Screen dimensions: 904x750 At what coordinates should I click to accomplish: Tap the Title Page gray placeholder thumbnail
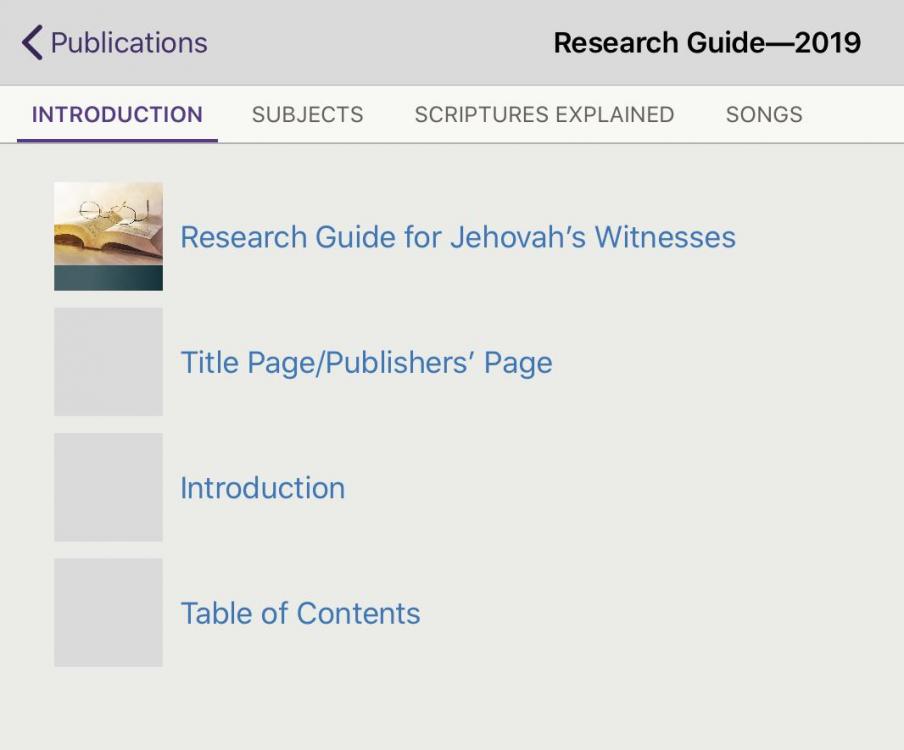[108, 362]
